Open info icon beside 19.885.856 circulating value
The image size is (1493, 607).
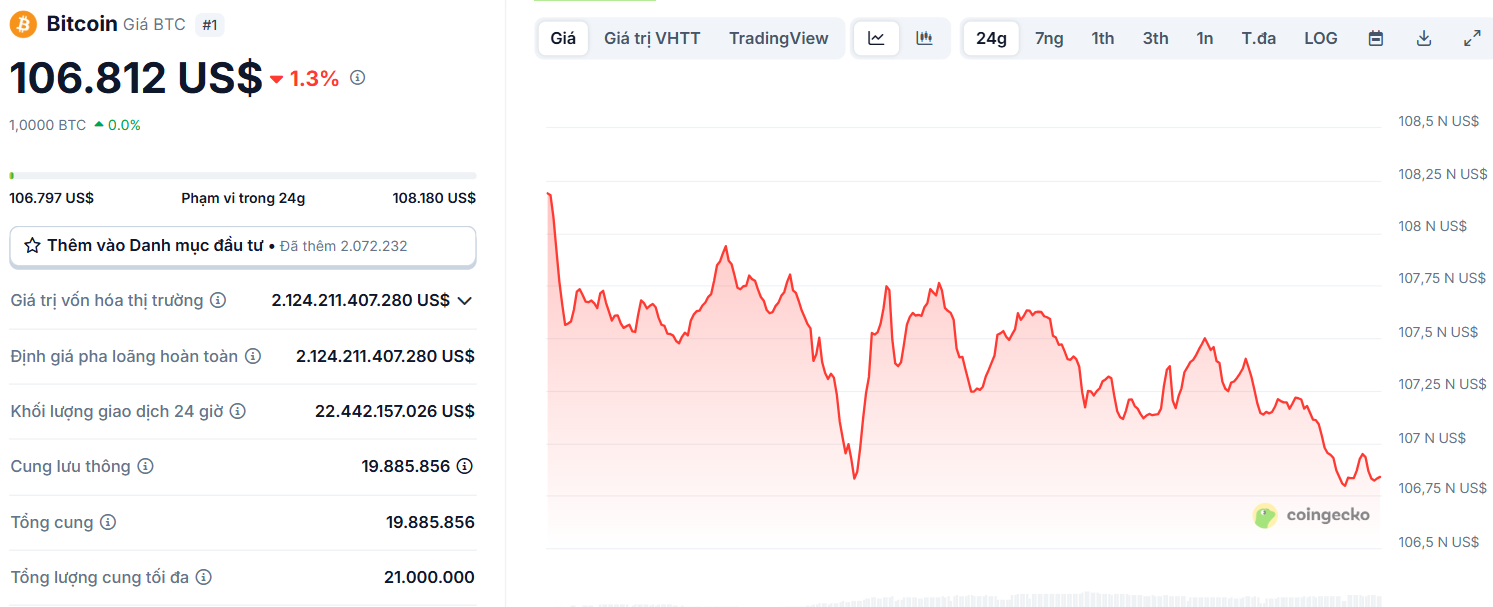[465, 466]
